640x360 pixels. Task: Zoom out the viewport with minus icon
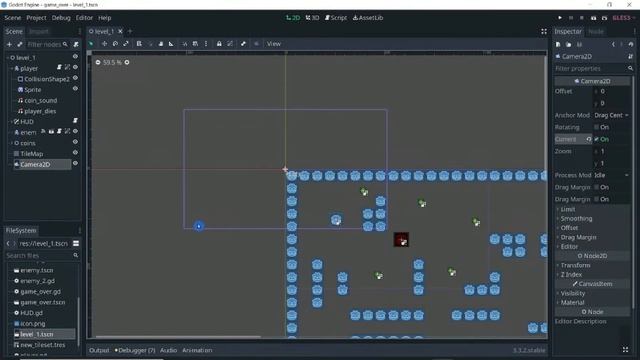(98, 62)
